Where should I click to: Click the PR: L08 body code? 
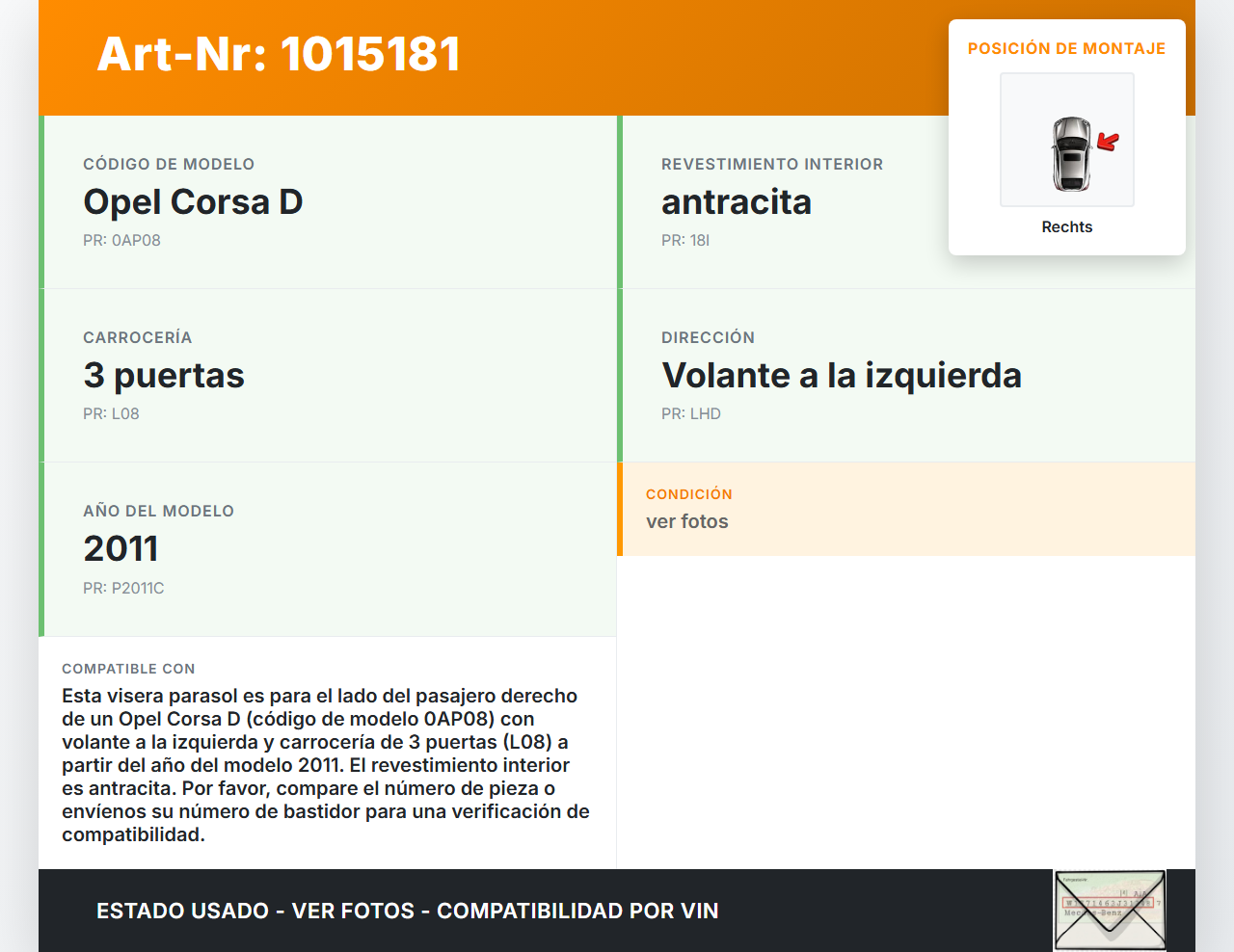(111, 414)
